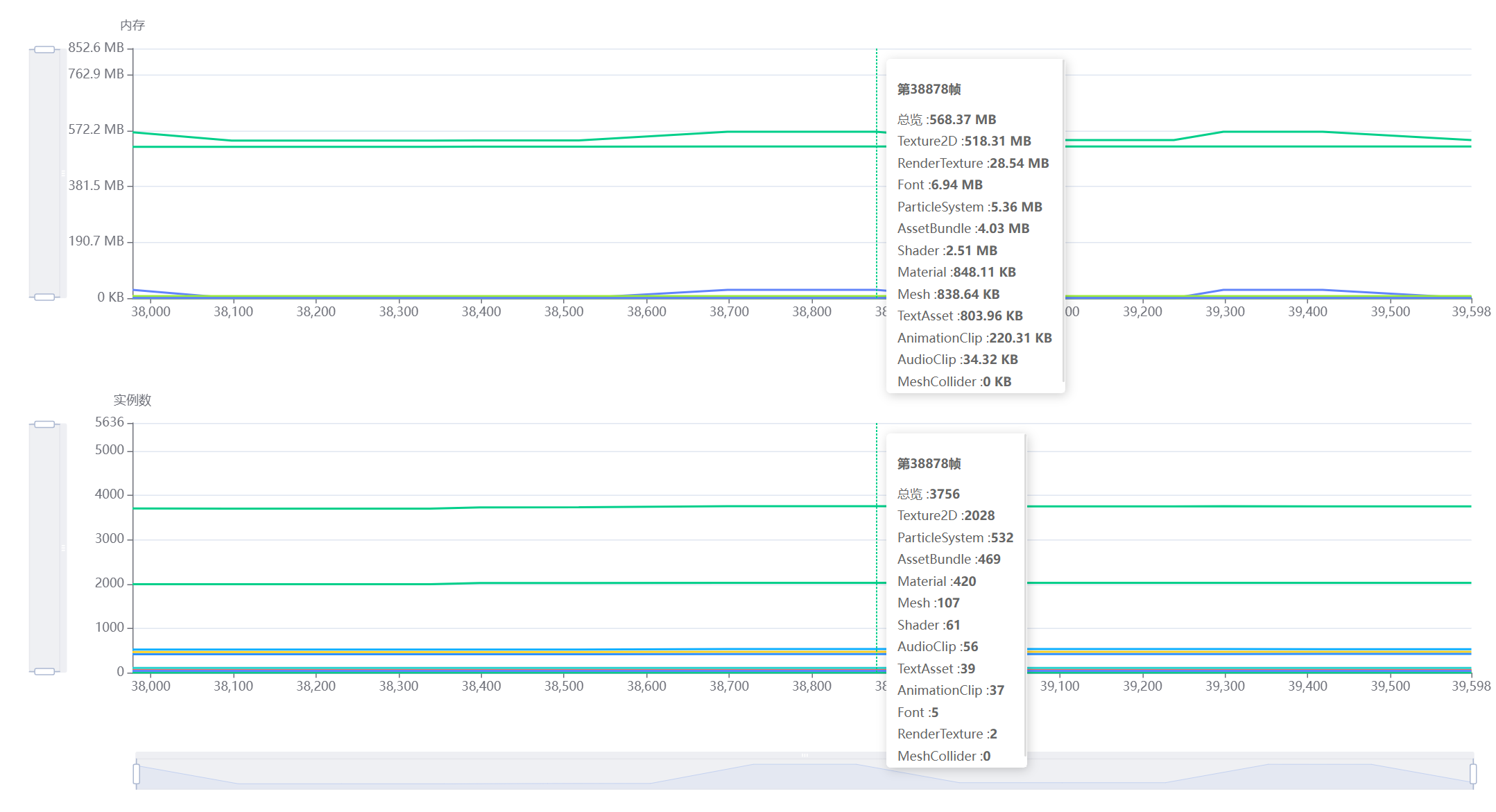
Task: Click bottom handle of memory chart vertical zoom slider
Action: pyautogui.click(x=44, y=297)
